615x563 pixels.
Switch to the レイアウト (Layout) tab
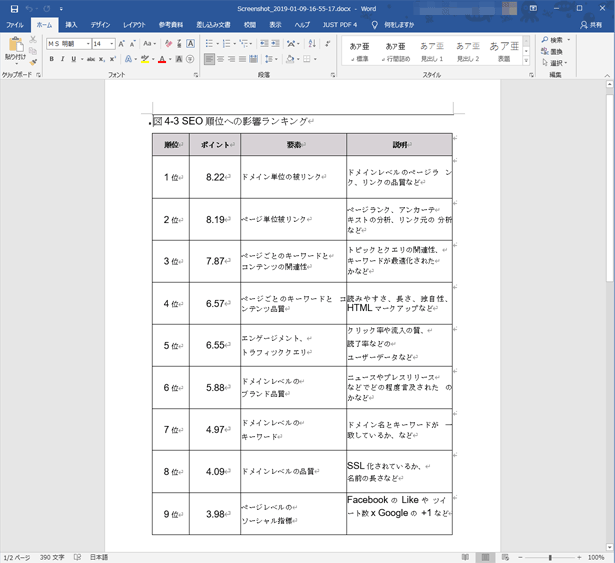[134, 25]
